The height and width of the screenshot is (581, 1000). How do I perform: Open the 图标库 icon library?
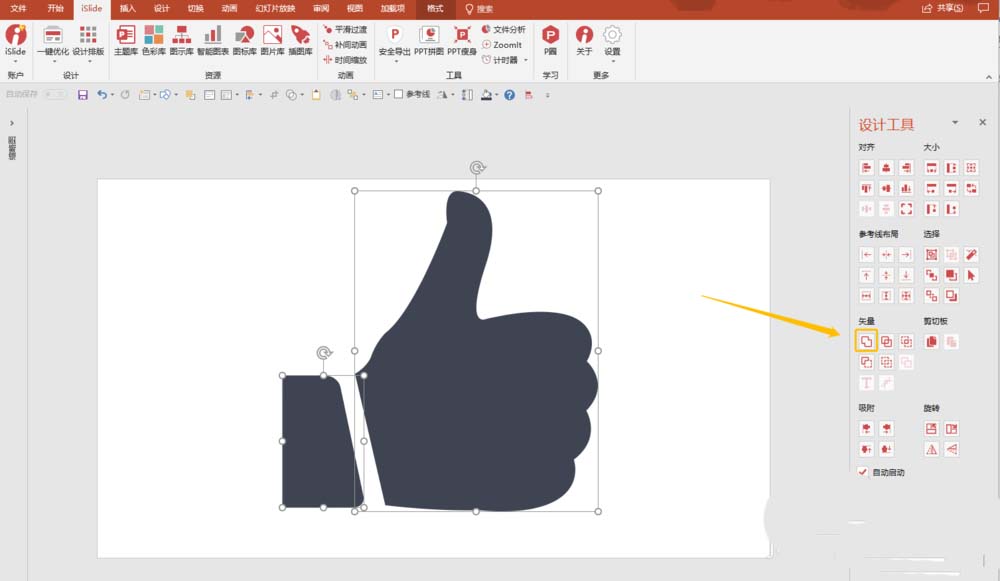coord(244,40)
